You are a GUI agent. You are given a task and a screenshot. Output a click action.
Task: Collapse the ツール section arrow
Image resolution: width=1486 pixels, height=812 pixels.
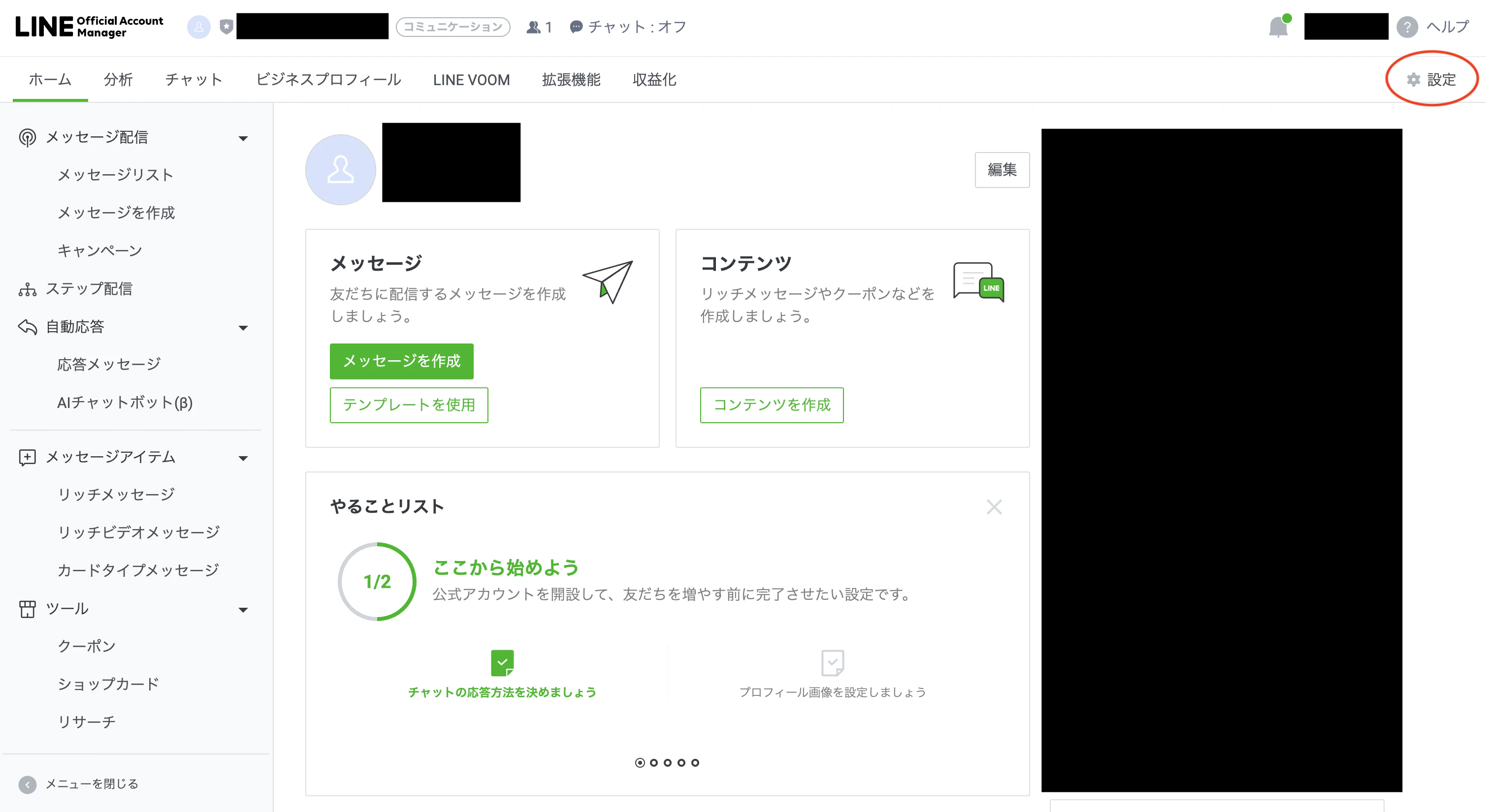pos(243,610)
